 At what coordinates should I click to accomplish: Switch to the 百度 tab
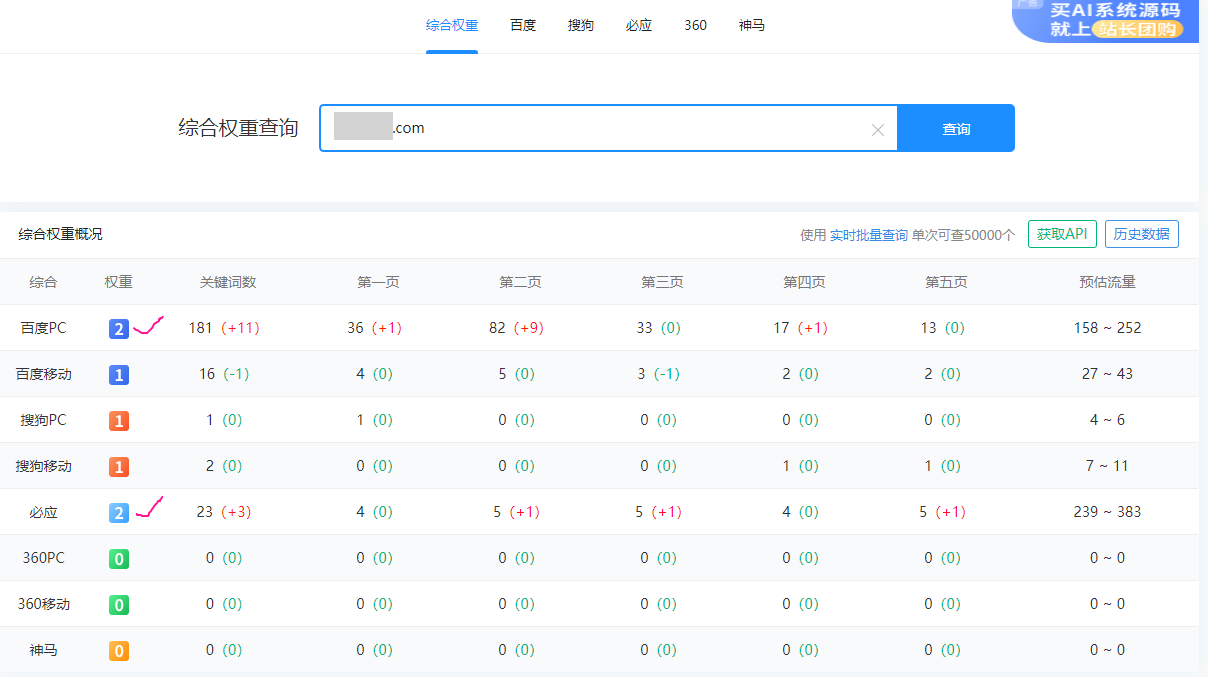[x=523, y=25]
